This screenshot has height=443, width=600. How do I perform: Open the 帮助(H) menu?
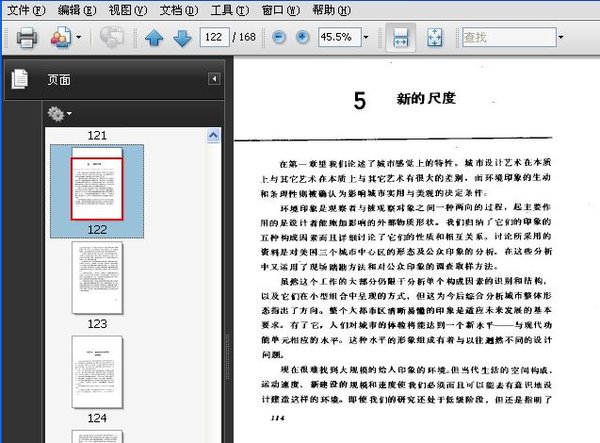click(331, 10)
